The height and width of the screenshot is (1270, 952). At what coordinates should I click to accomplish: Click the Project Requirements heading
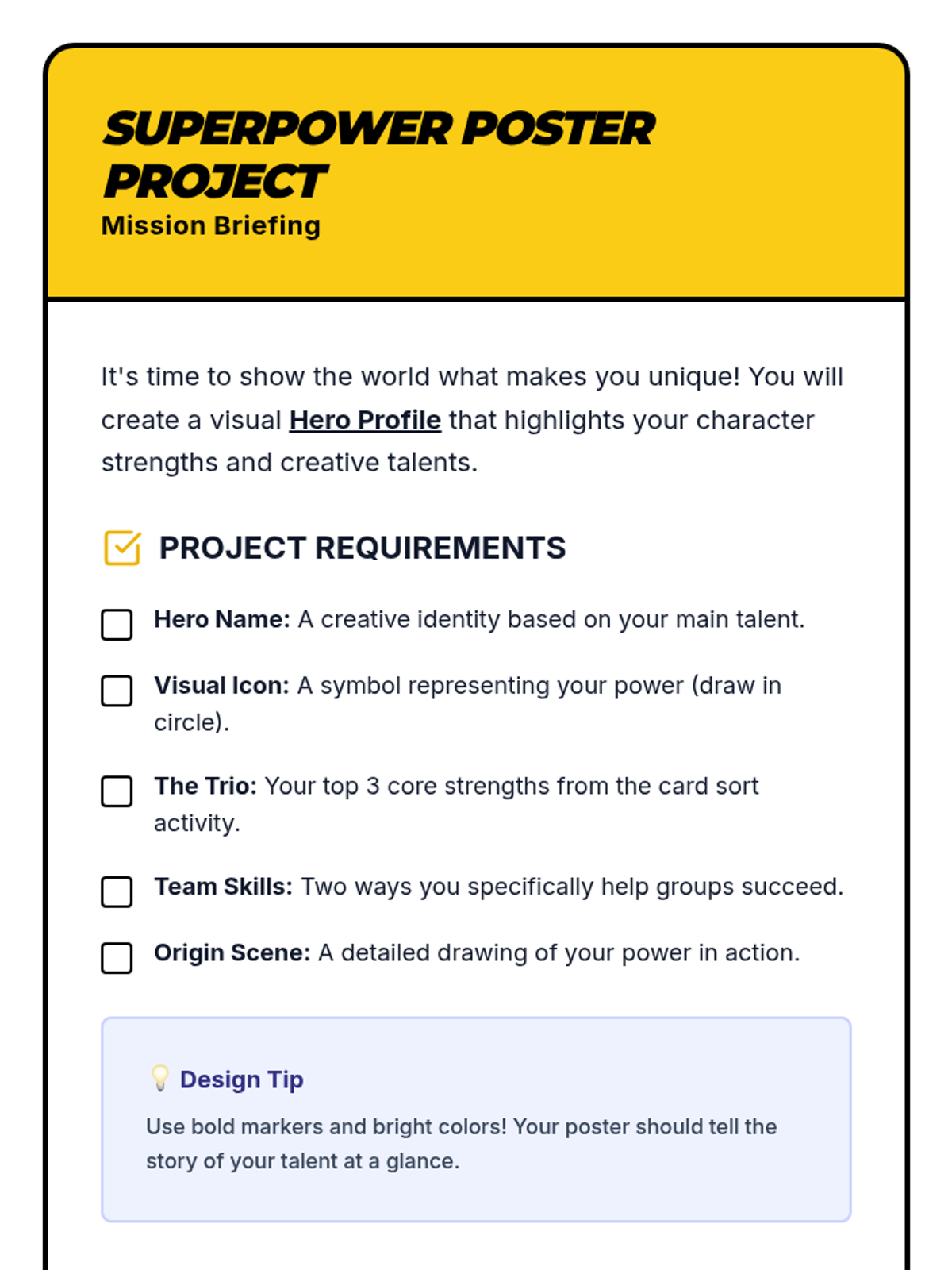point(363,548)
